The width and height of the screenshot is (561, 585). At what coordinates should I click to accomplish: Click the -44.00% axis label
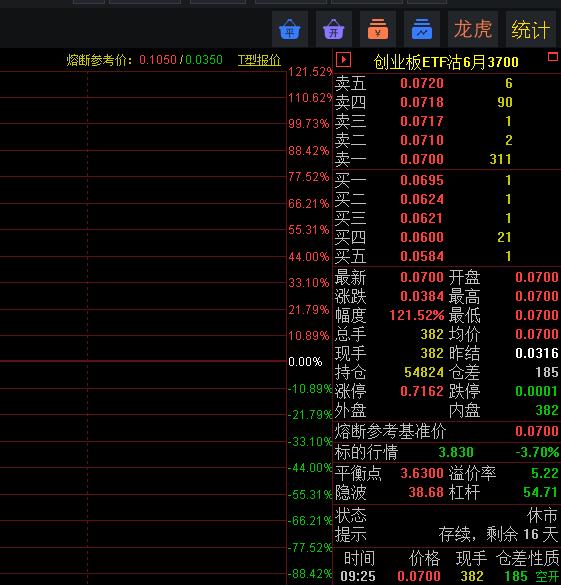(310, 468)
